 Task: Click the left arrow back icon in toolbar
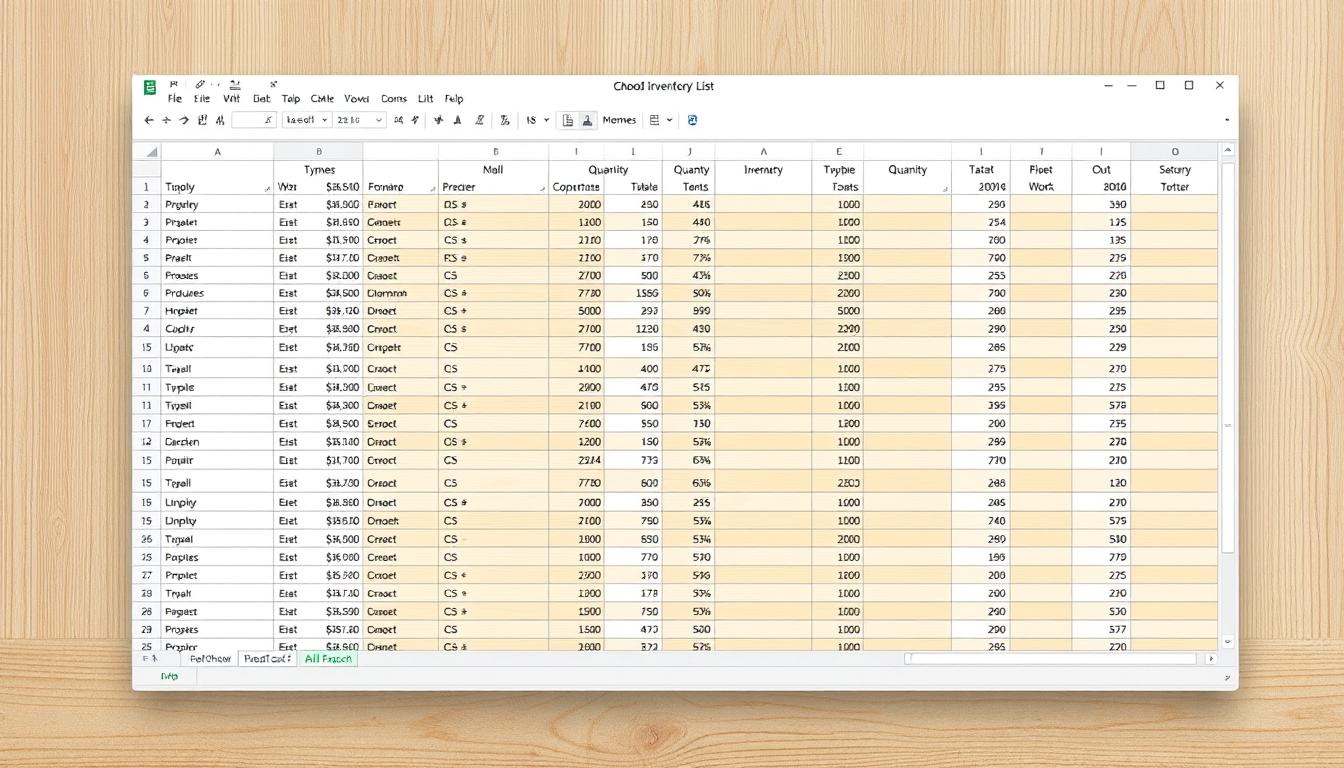(149, 120)
